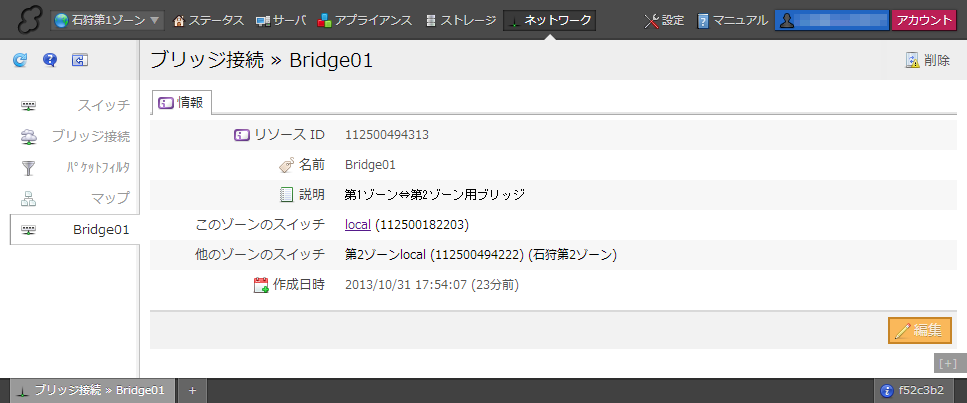Follow the local switch link
Image resolution: width=967 pixels, height=403 pixels.
[x=358, y=224]
